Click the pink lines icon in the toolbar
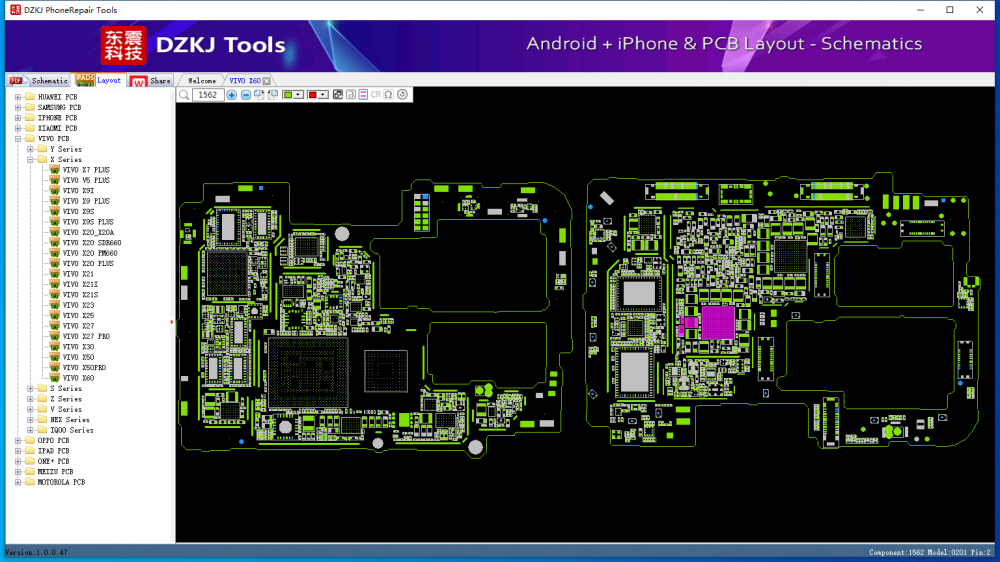 [363, 95]
